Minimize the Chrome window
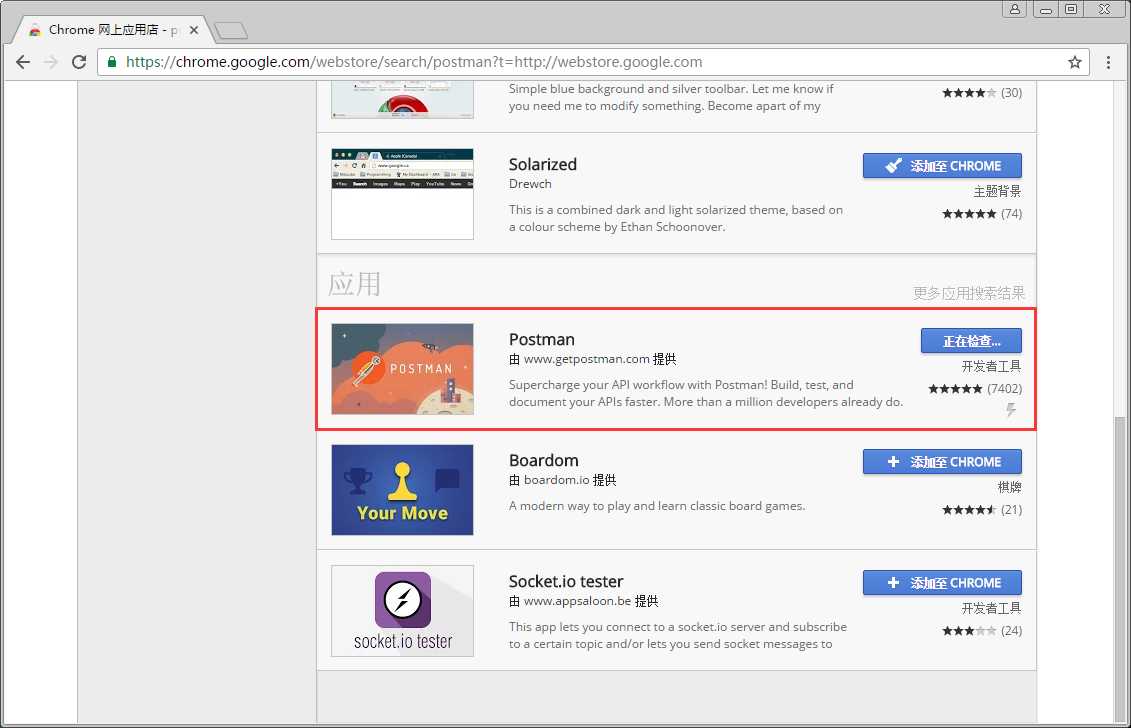This screenshot has width=1131, height=728. (1045, 9)
